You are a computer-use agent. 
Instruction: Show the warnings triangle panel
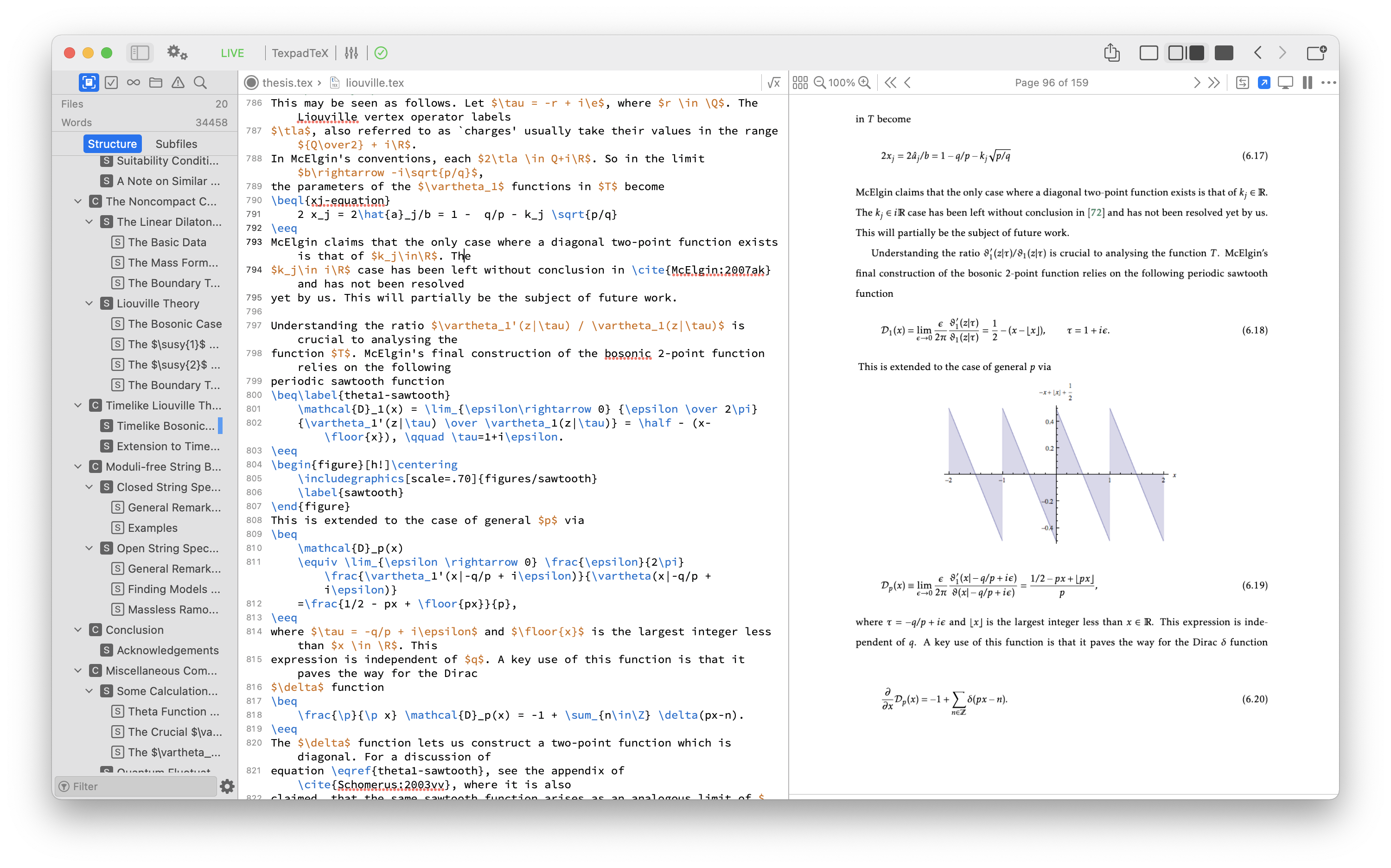(x=178, y=83)
